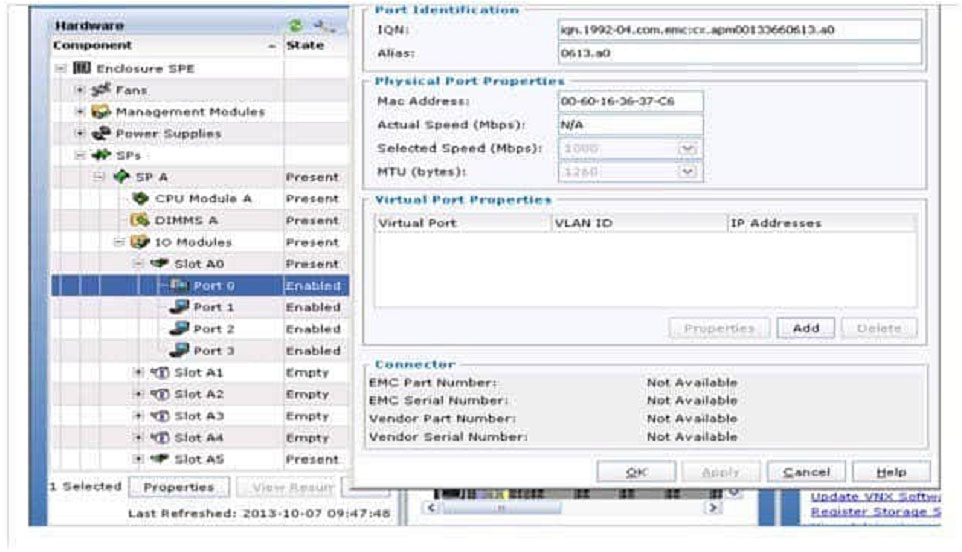Open the Selected Speed dropdown

pyautogui.click(x=686, y=148)
